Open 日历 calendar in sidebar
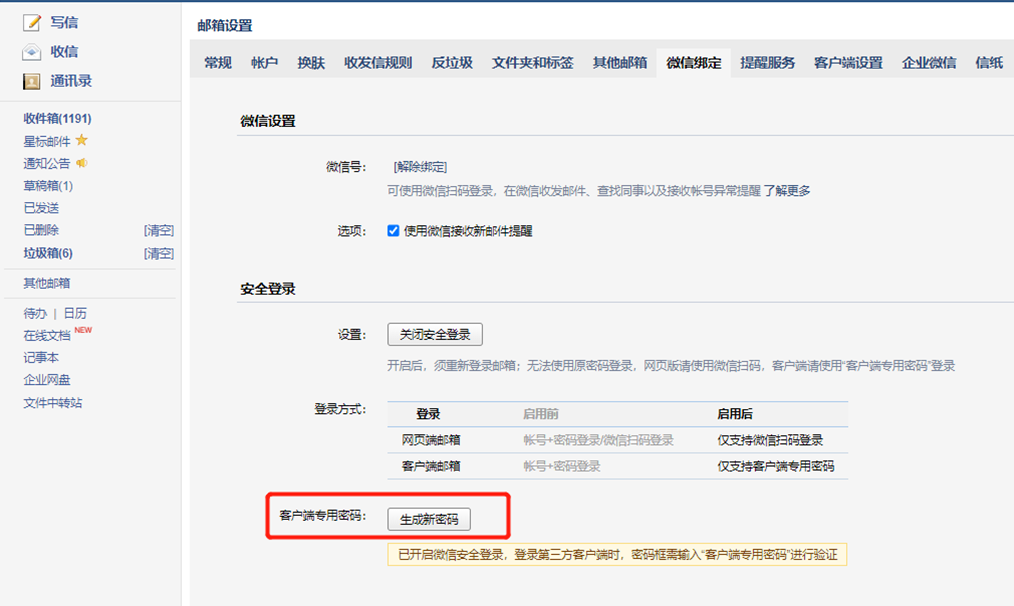This screenshot has height=606, width=1014. [75, 313]
